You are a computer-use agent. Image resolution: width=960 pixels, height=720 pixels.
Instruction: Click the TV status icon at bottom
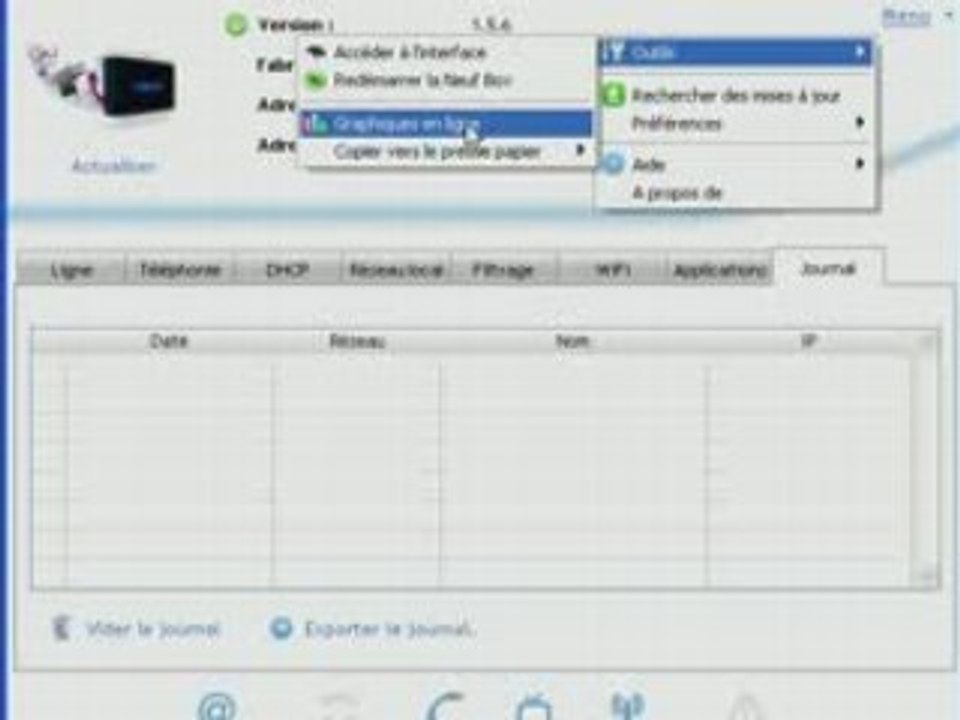pos(534,707)
